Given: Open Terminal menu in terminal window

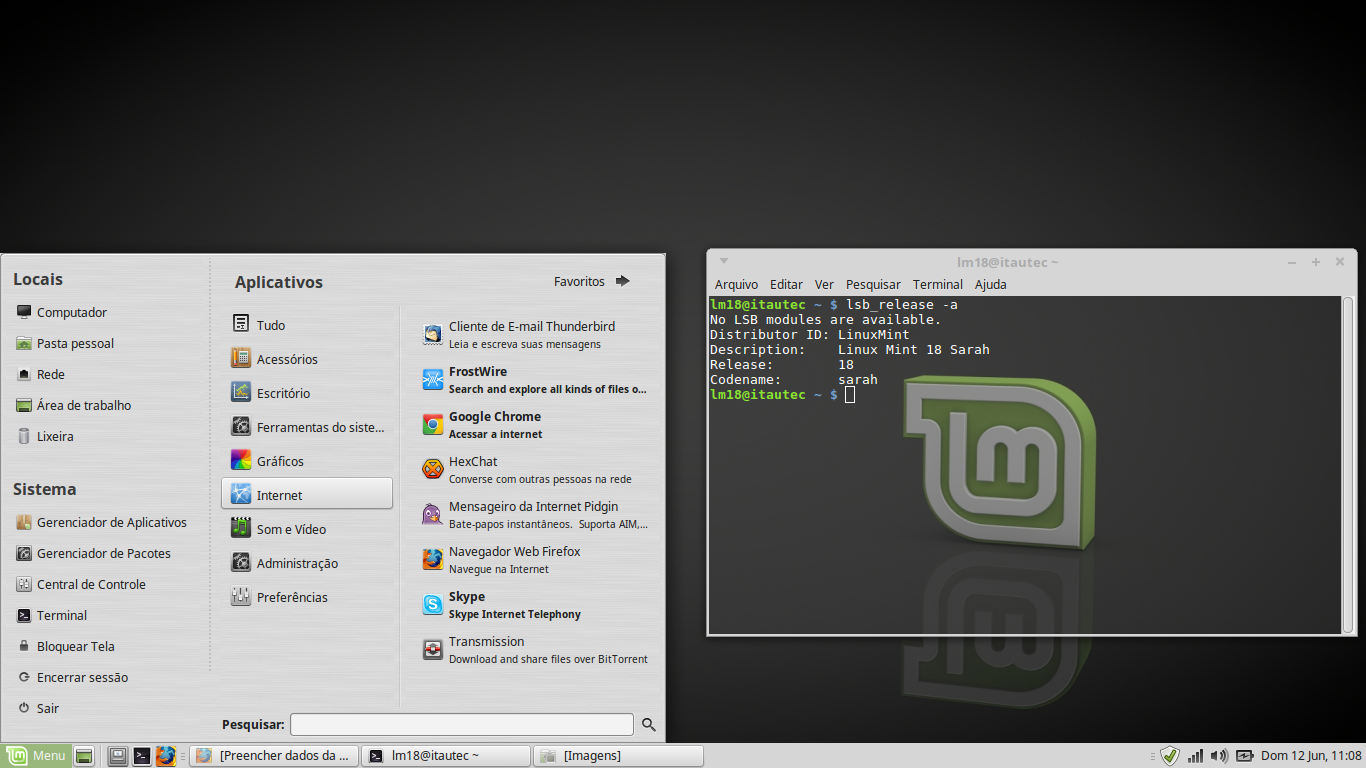Looking at the screenshot, I should [938, 284].
